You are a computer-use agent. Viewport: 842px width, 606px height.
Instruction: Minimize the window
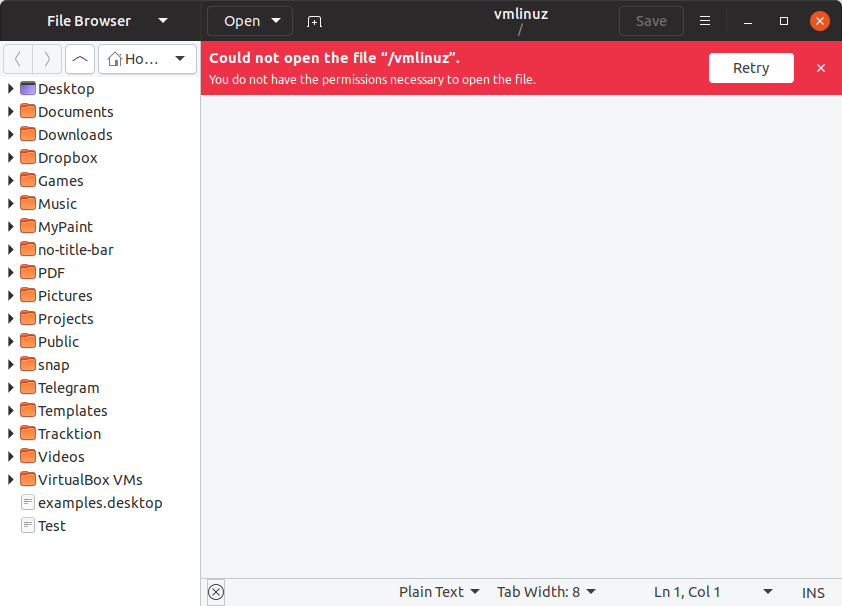[x=747, y=21]
